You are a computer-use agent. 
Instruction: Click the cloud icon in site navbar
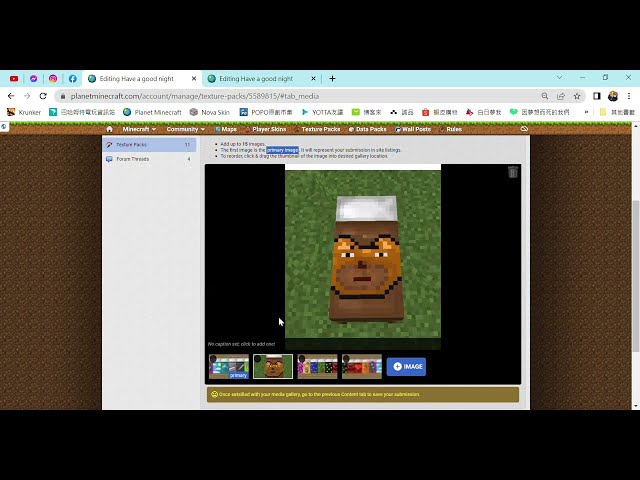pos(524,129)
